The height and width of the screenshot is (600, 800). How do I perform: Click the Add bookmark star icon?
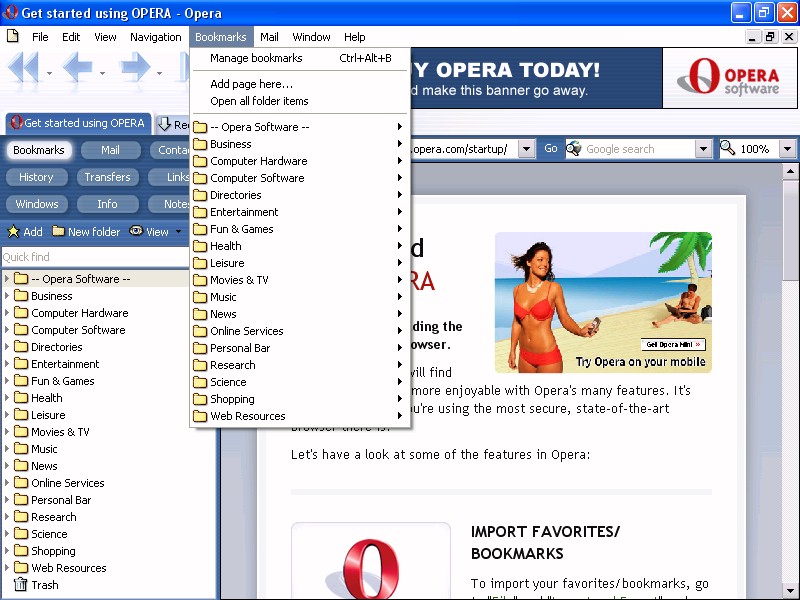(x=13, y=232)
